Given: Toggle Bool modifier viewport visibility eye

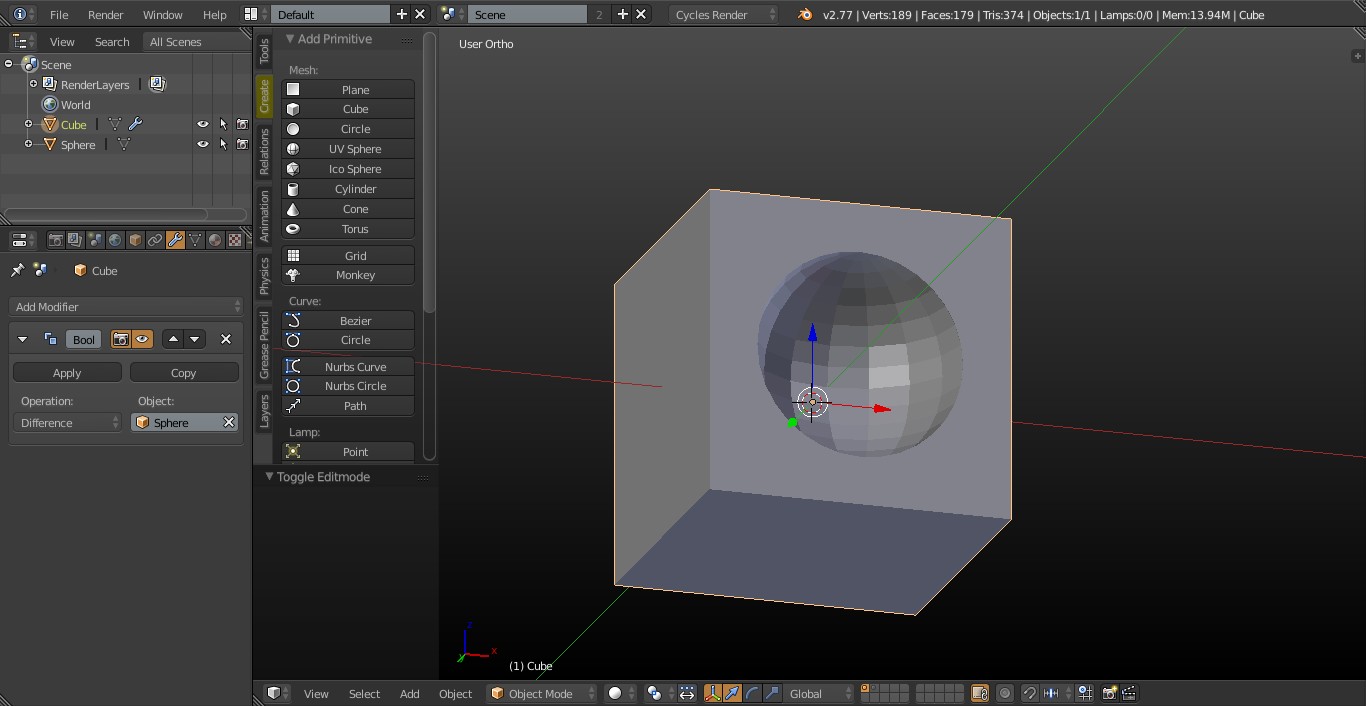Looking at the screenshot, I should point(143,339).
